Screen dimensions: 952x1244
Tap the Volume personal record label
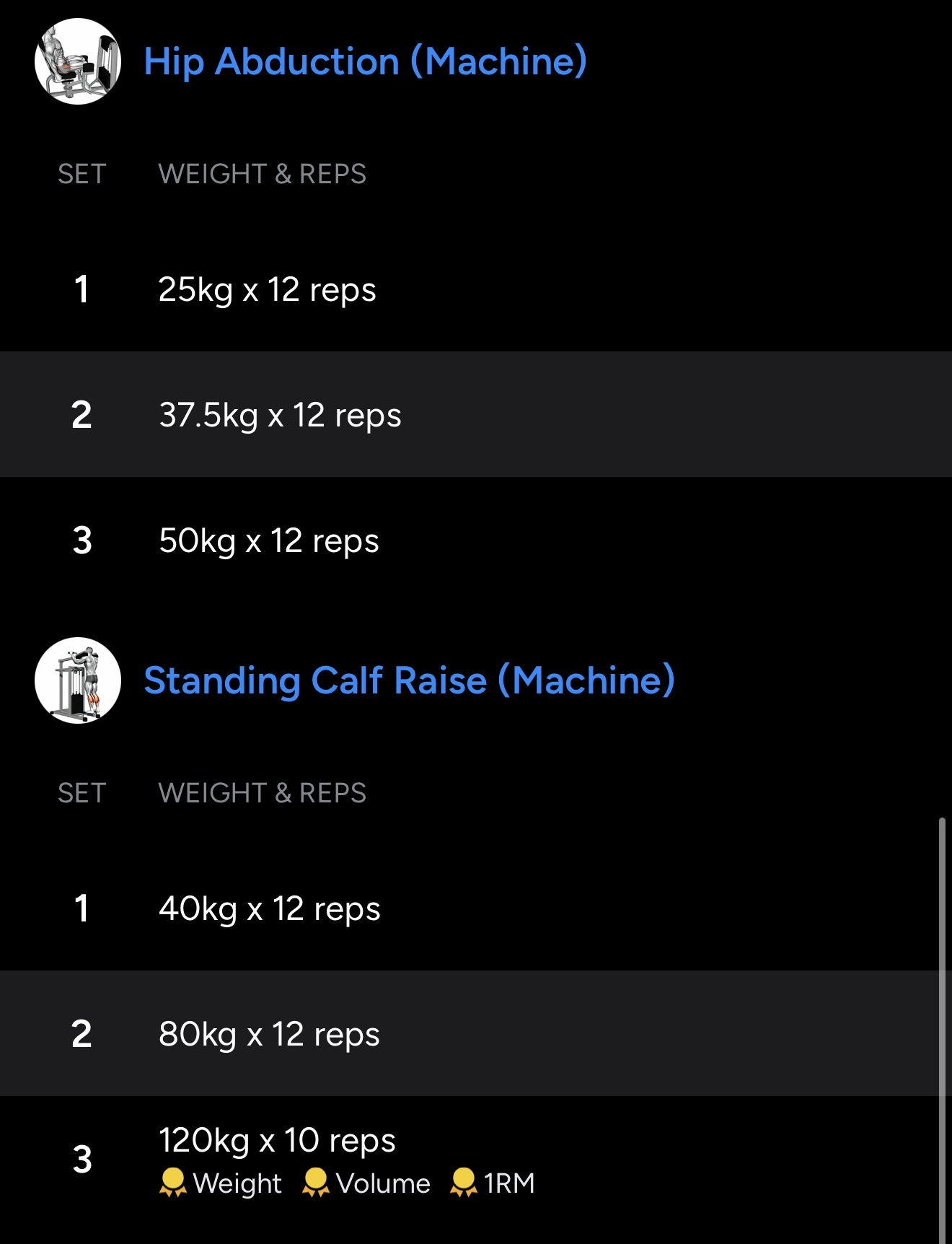[x=383, y=1183]
